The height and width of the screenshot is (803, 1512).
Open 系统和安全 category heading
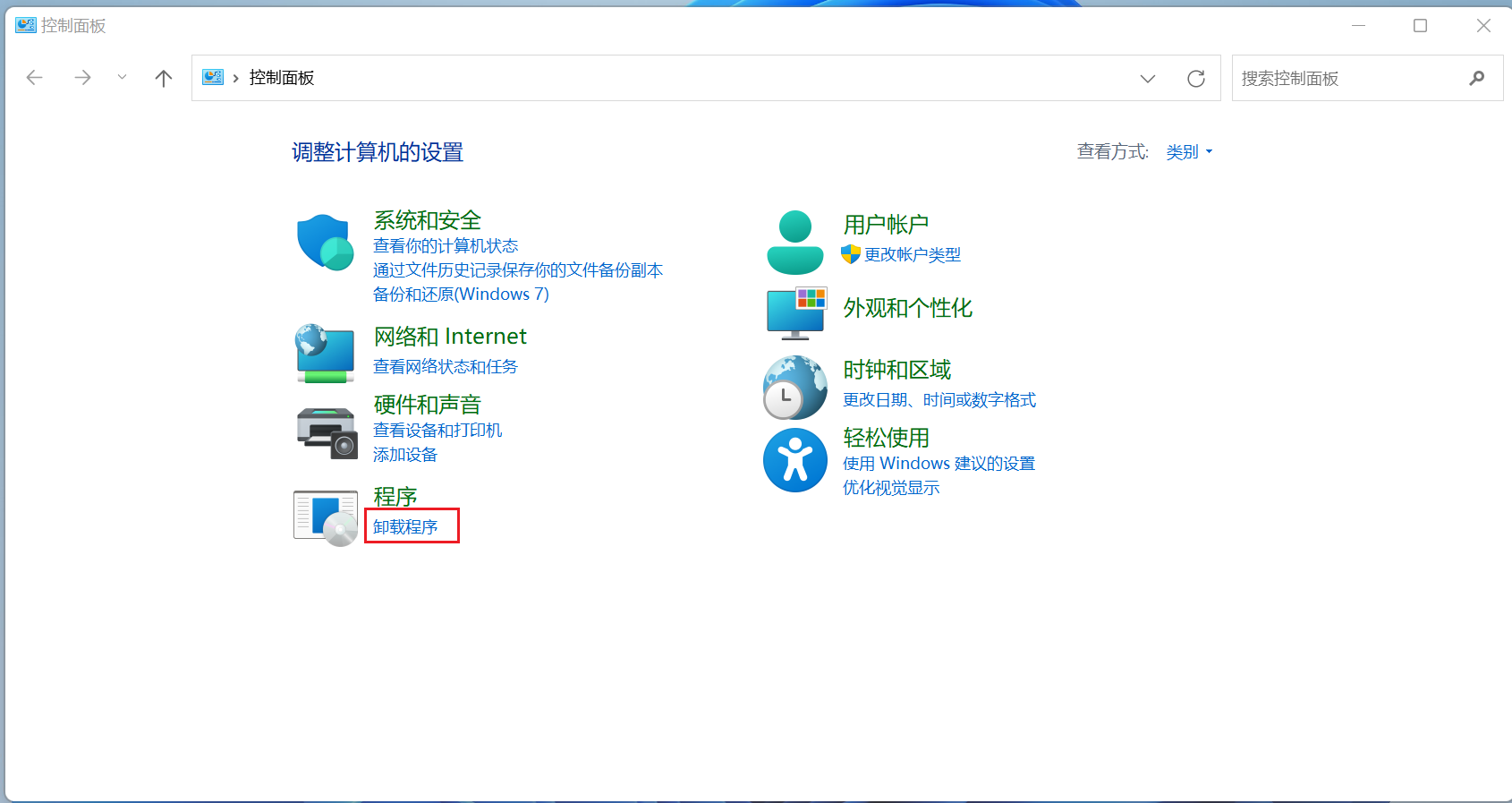tap(427, 220)
